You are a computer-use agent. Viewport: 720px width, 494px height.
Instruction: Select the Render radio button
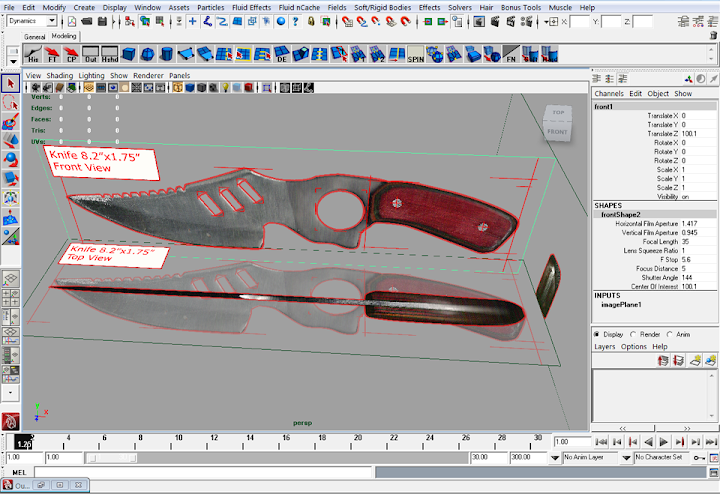point(633,334)
